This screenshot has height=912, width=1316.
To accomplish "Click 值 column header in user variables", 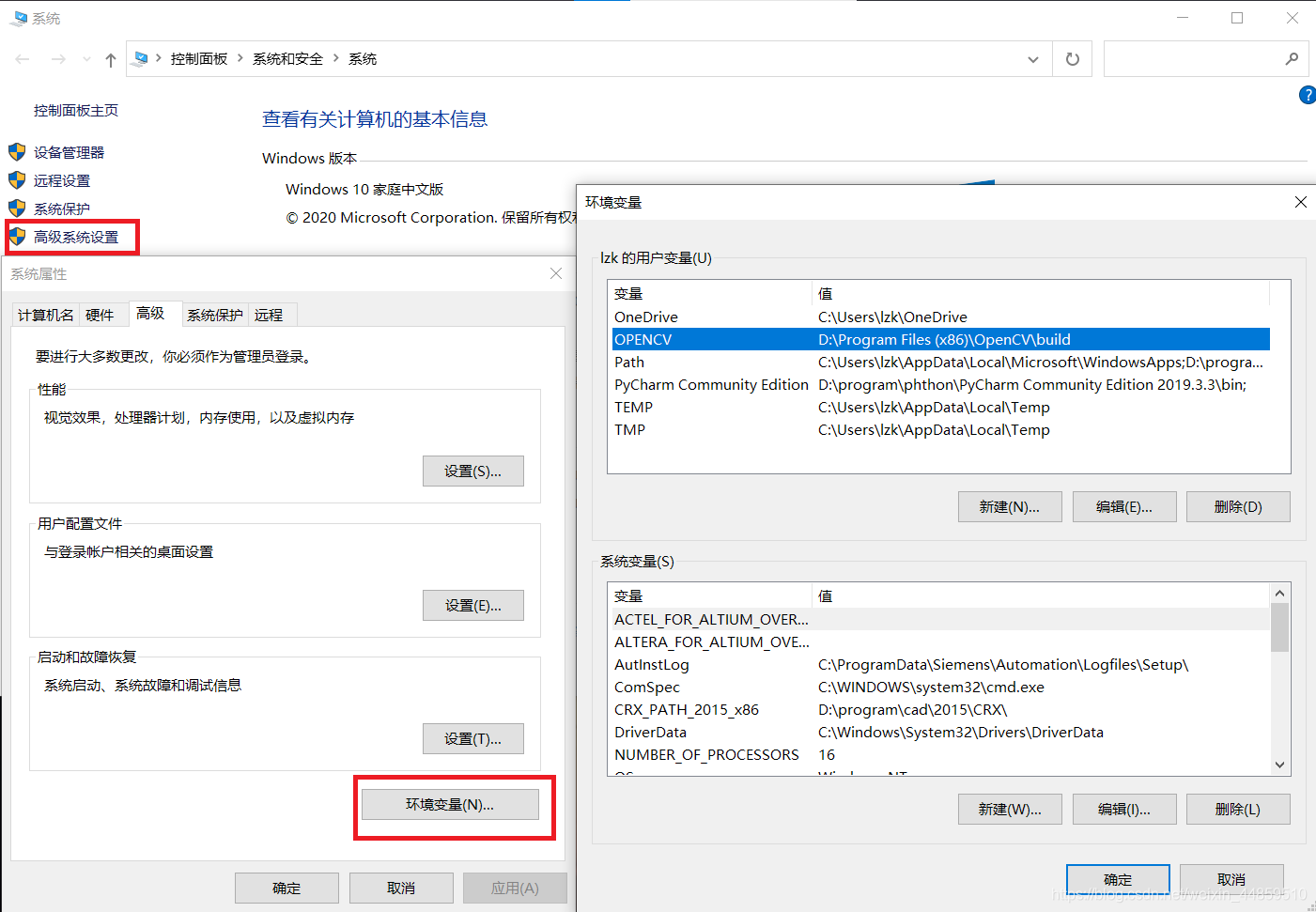I will [x=1041, y=294].
